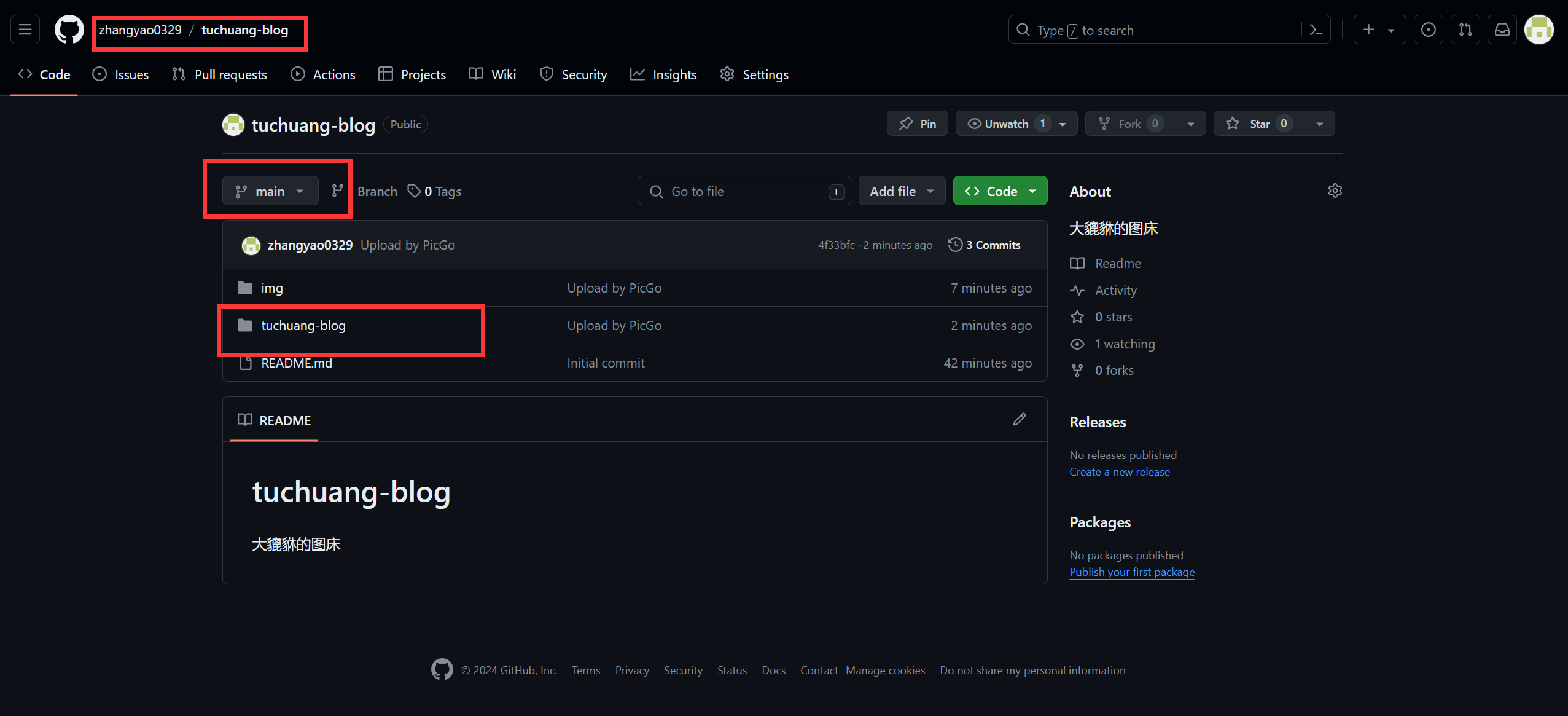
Task: Open the hamburger navigation menu
Action: coord(25,30)
